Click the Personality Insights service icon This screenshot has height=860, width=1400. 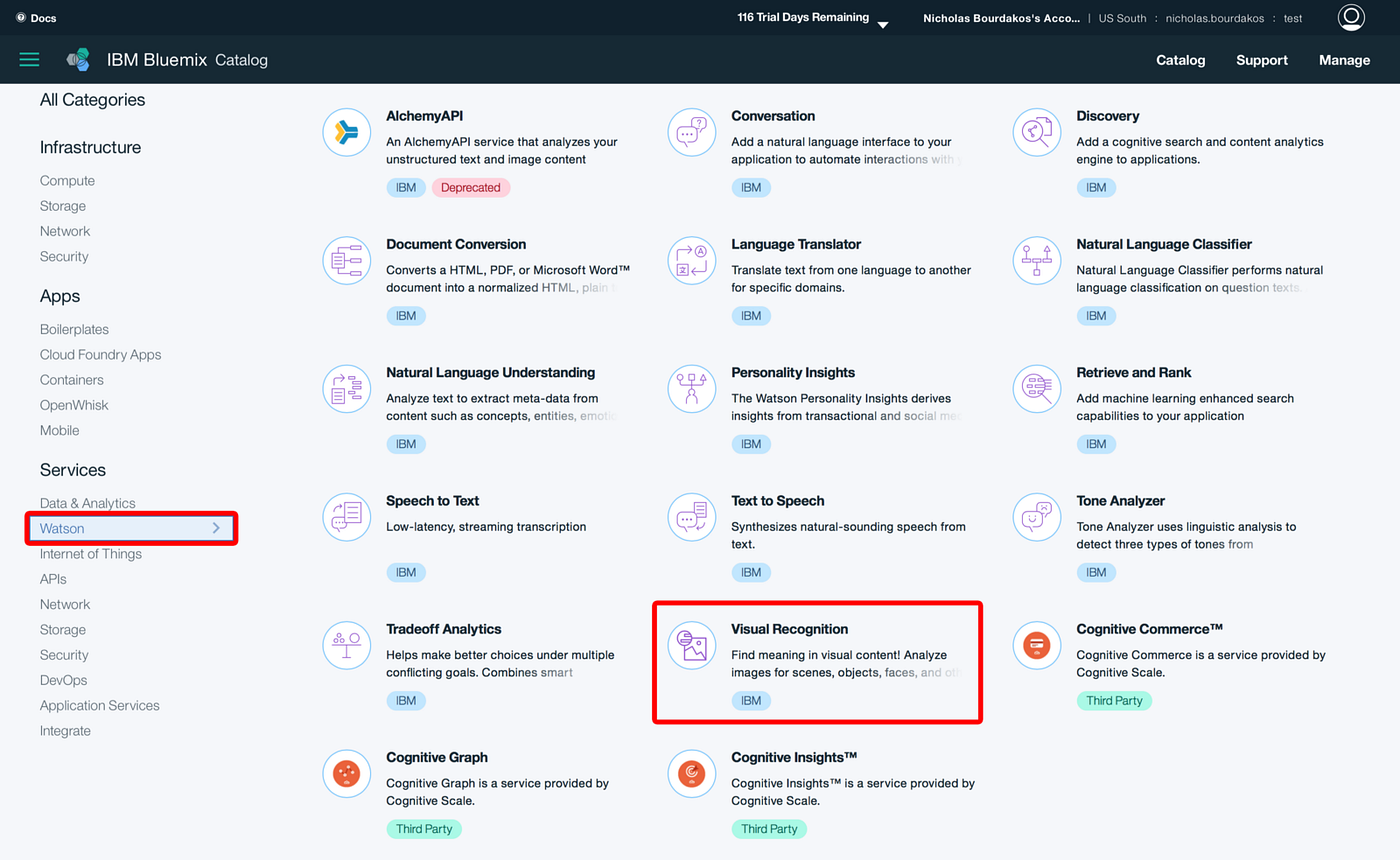coord(692,388)
